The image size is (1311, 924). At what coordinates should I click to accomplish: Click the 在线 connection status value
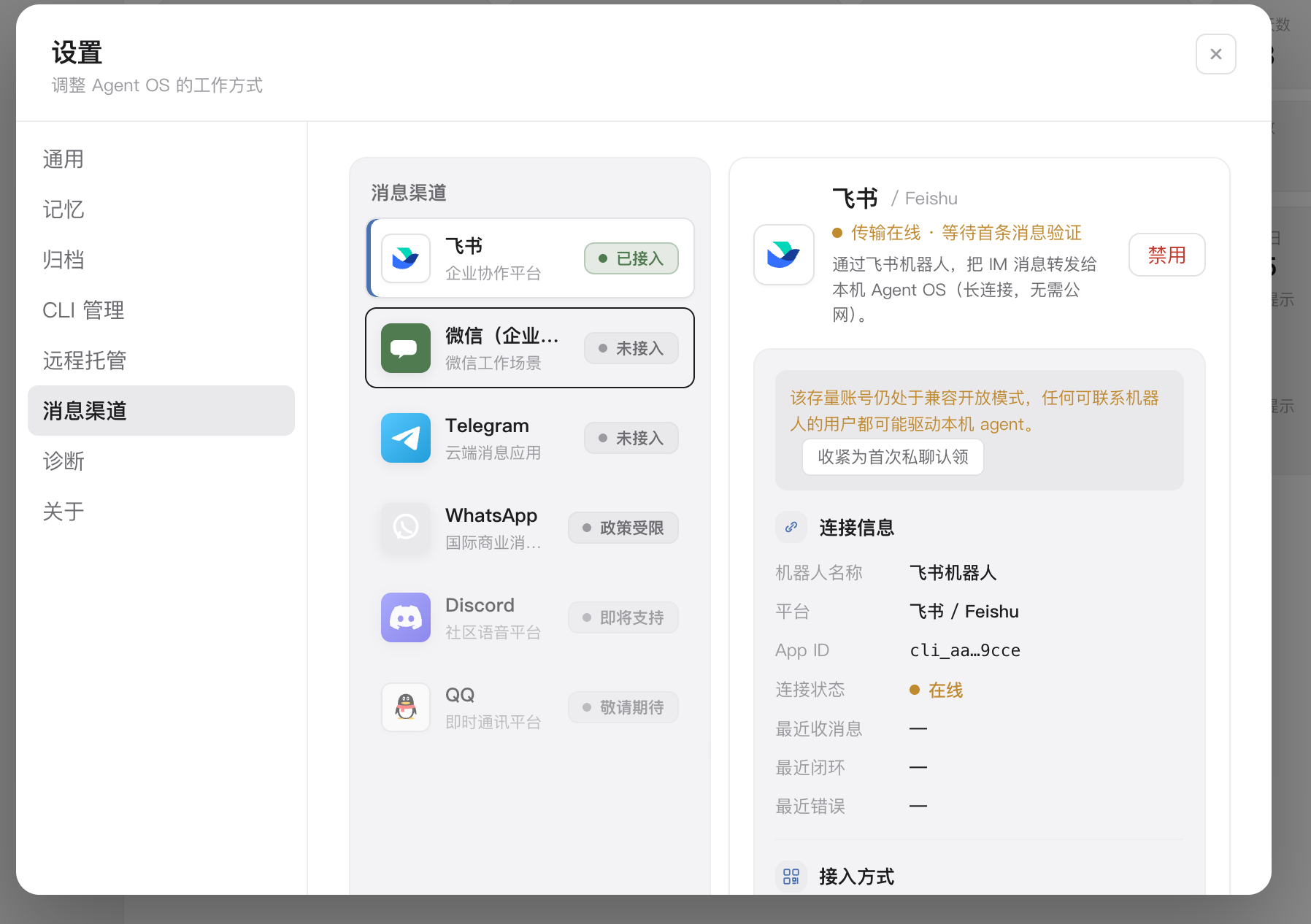point(945,690)
